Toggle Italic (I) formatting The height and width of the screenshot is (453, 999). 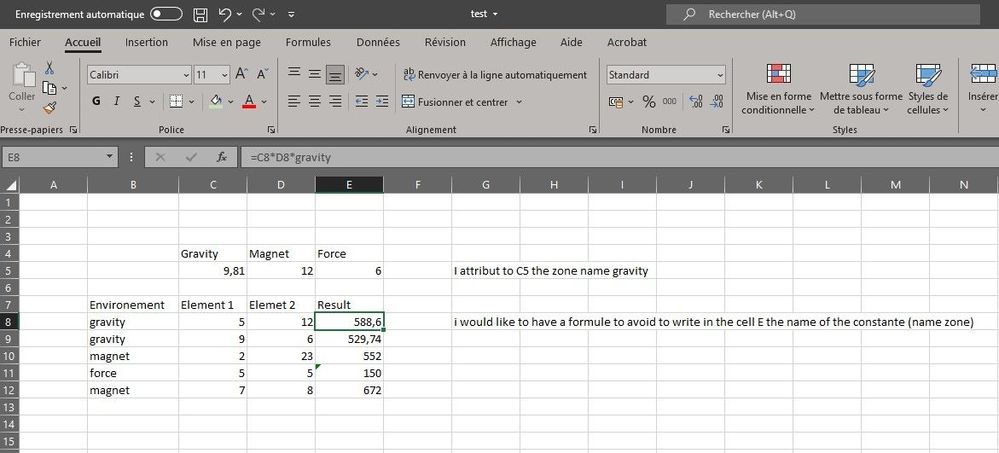117,101
